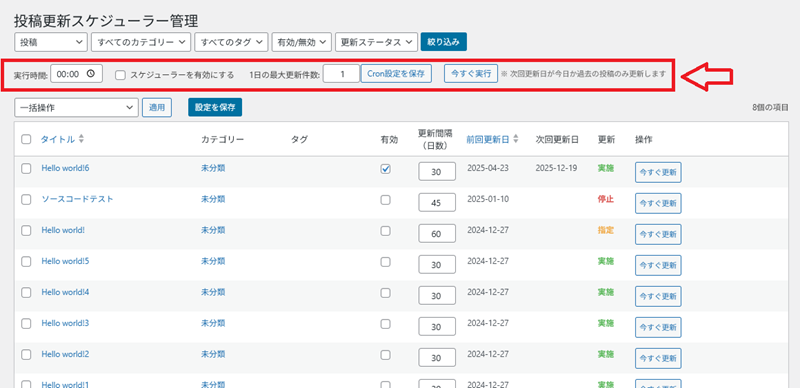Enable the 有効 checkbox for ソースコードテスト

[x=386, y=200]
